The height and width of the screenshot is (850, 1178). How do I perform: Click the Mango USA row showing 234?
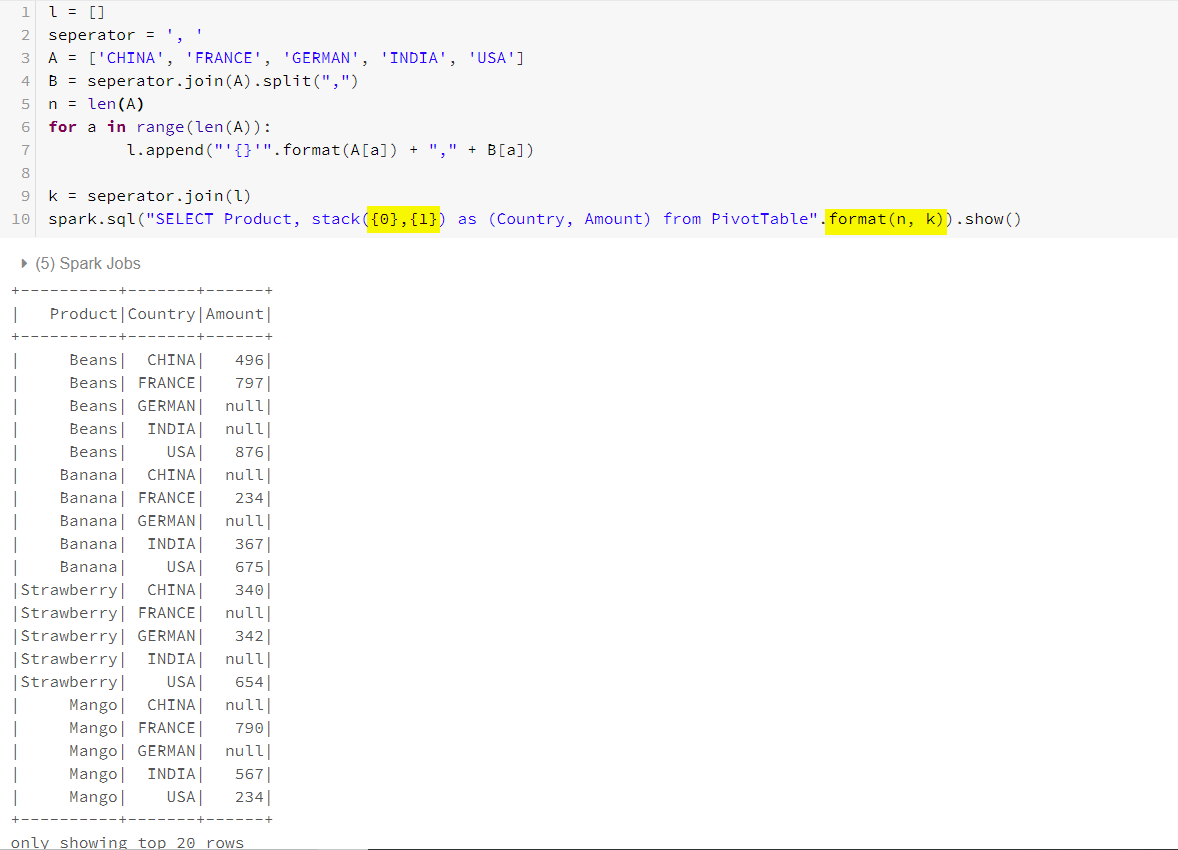pos(140,796)
